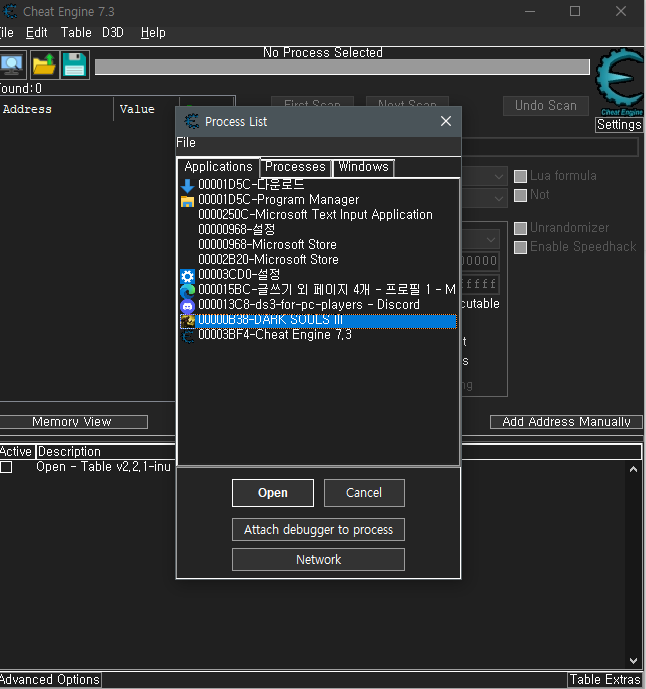Enable the Unrandomizer checkbox
The height and width of the screenshot is (689, 646).
click(520, 228)
